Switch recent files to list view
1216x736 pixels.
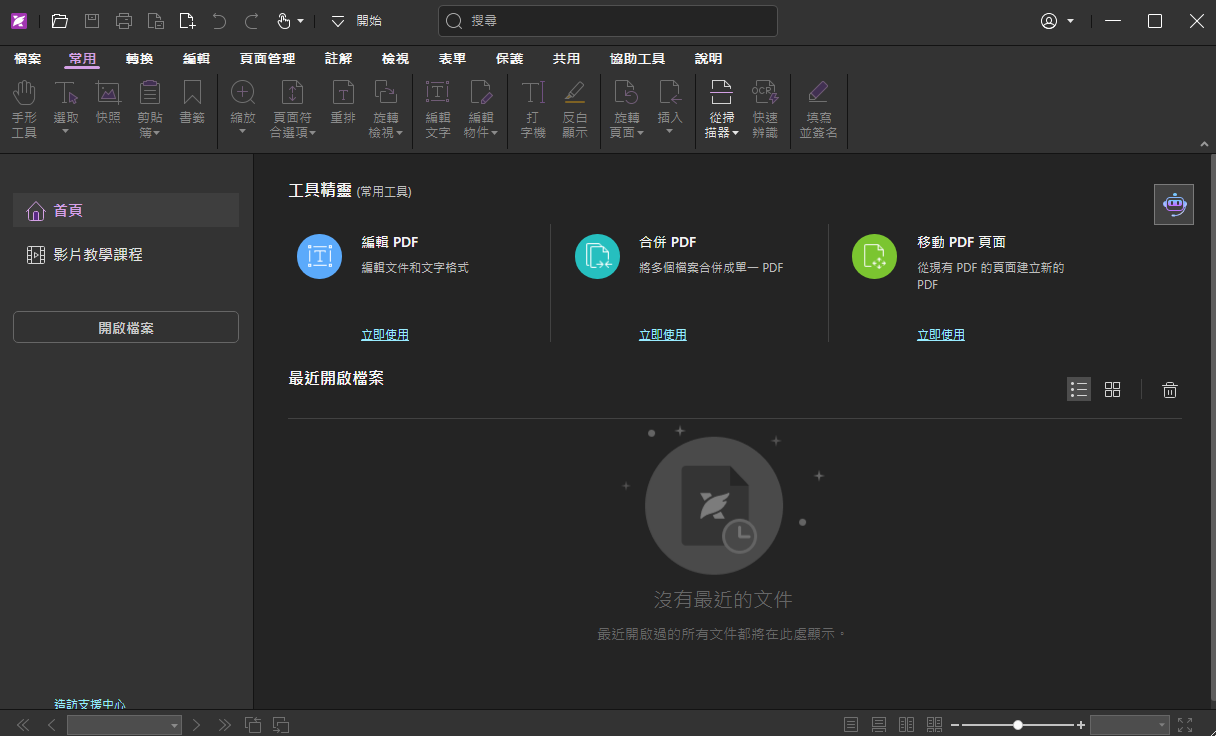tap(1079, 390)
